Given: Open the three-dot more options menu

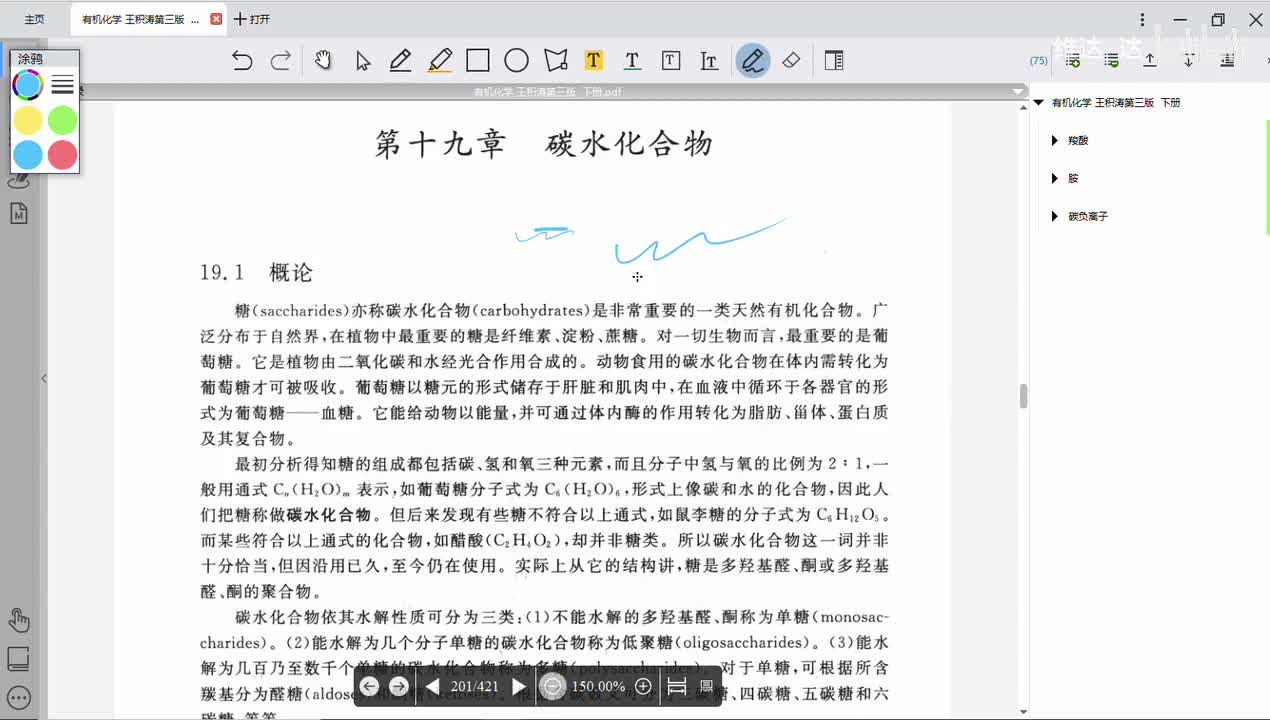Looking at the screenshot, I should 1142,20.
